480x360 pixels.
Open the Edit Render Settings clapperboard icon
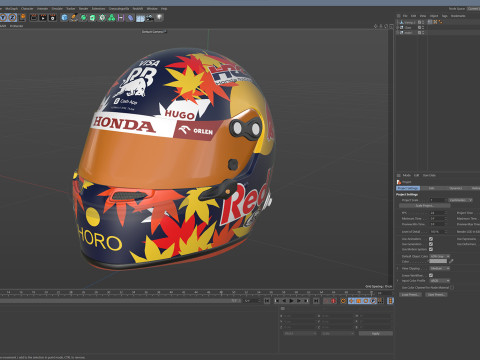52,17
